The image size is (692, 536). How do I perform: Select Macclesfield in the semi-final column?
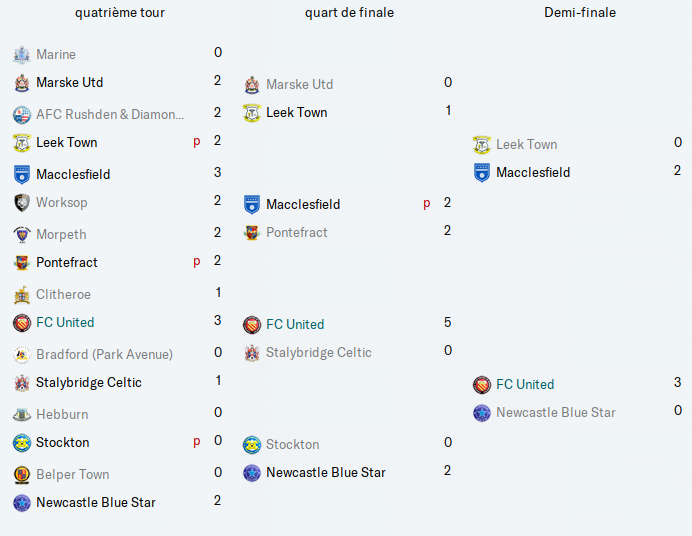533,172
